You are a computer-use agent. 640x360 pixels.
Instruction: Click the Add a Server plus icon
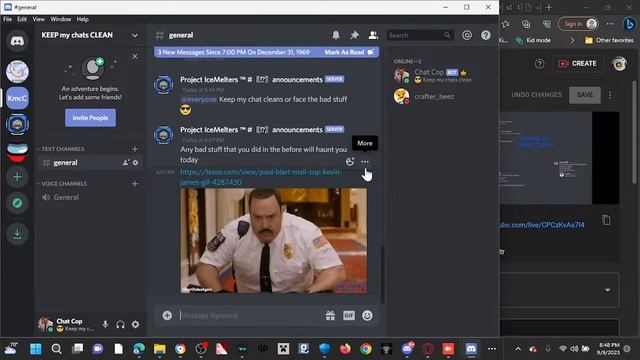point(17,177)
